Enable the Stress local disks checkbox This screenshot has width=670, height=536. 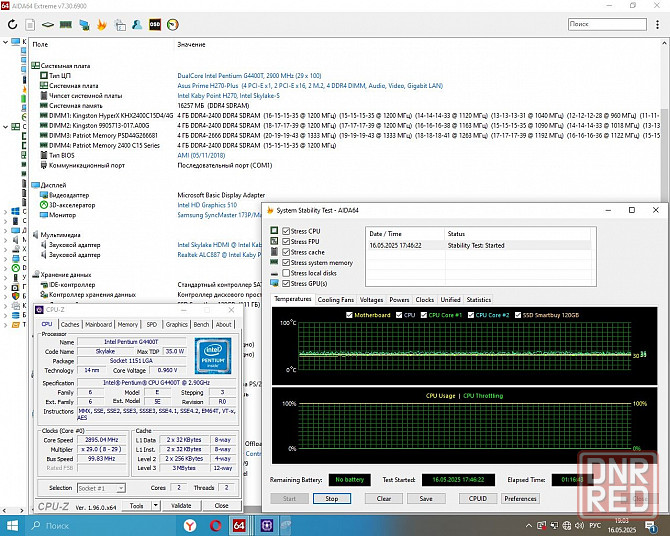286,273
